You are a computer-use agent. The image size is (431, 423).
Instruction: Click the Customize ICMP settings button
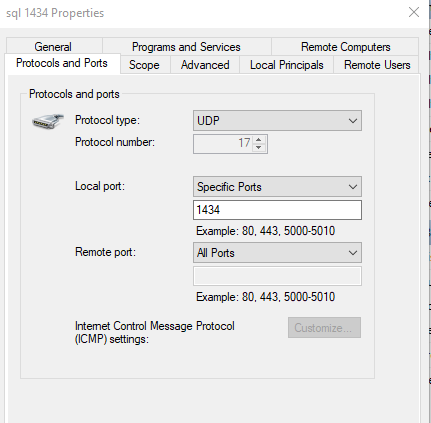[324, 328]
